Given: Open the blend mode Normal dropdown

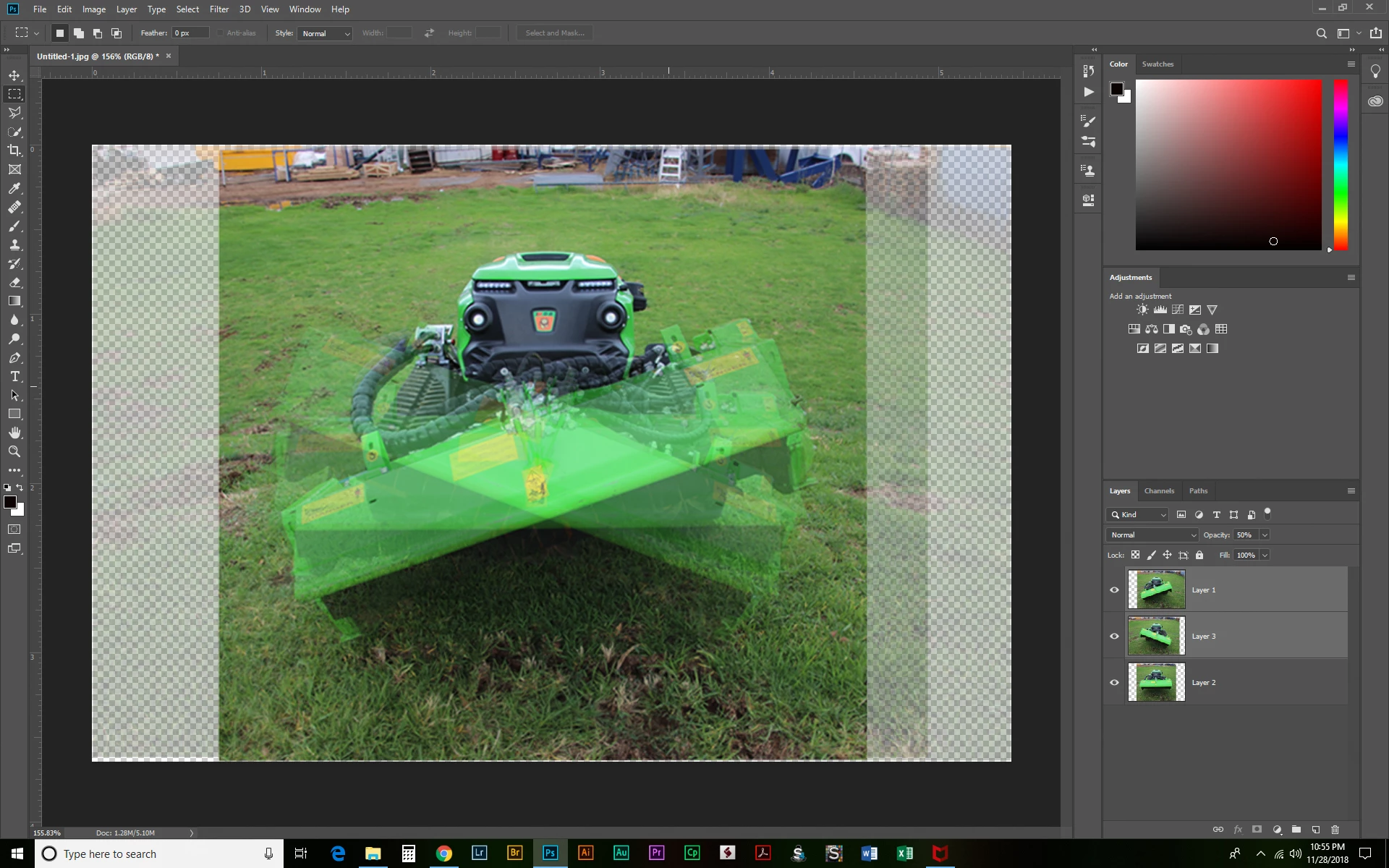Looking at the screenshot, I should 1152,535.
